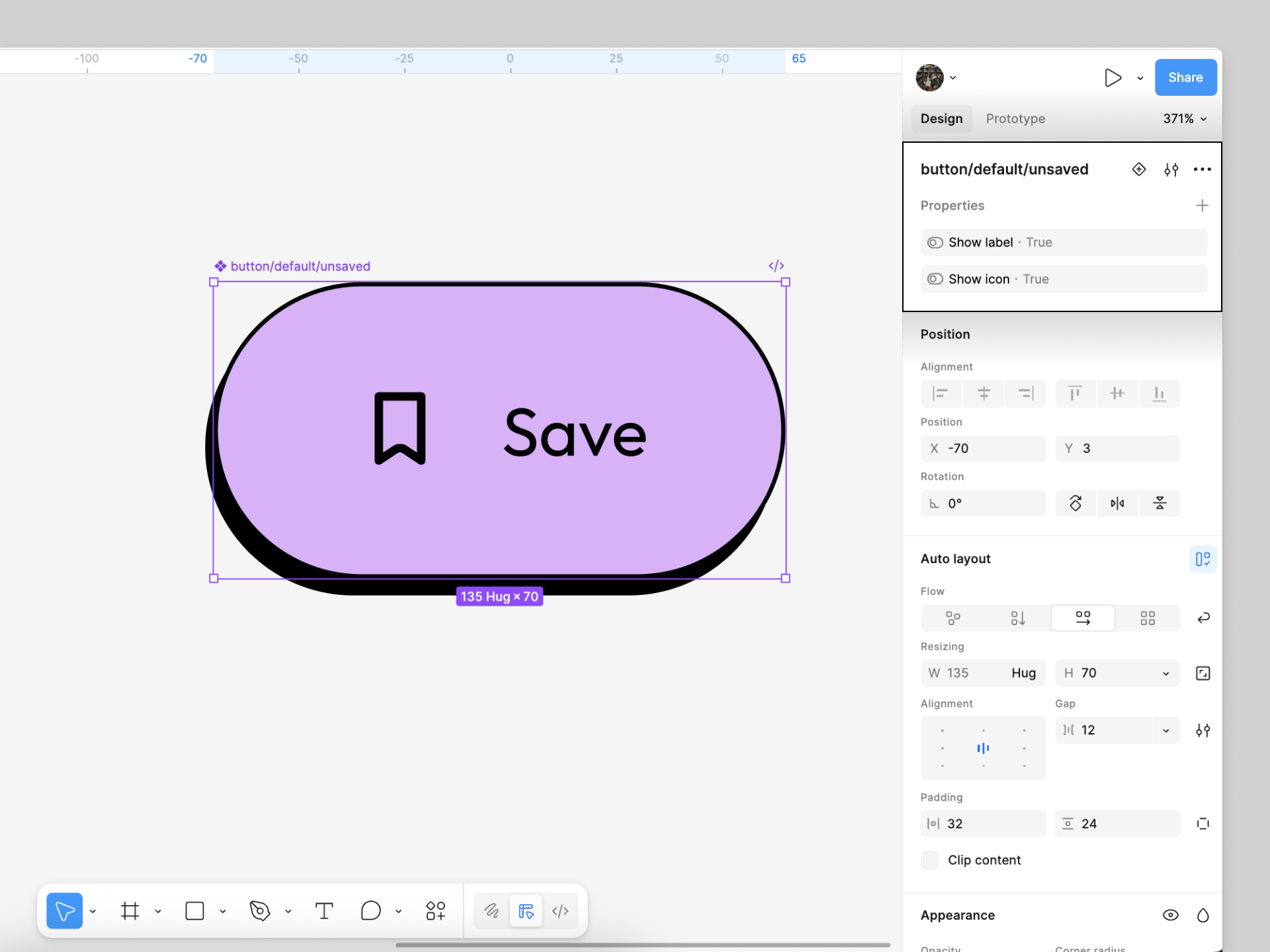1270x952 pixels.
Task: Select the Comment tool
Action: click(x=371, y=911)
